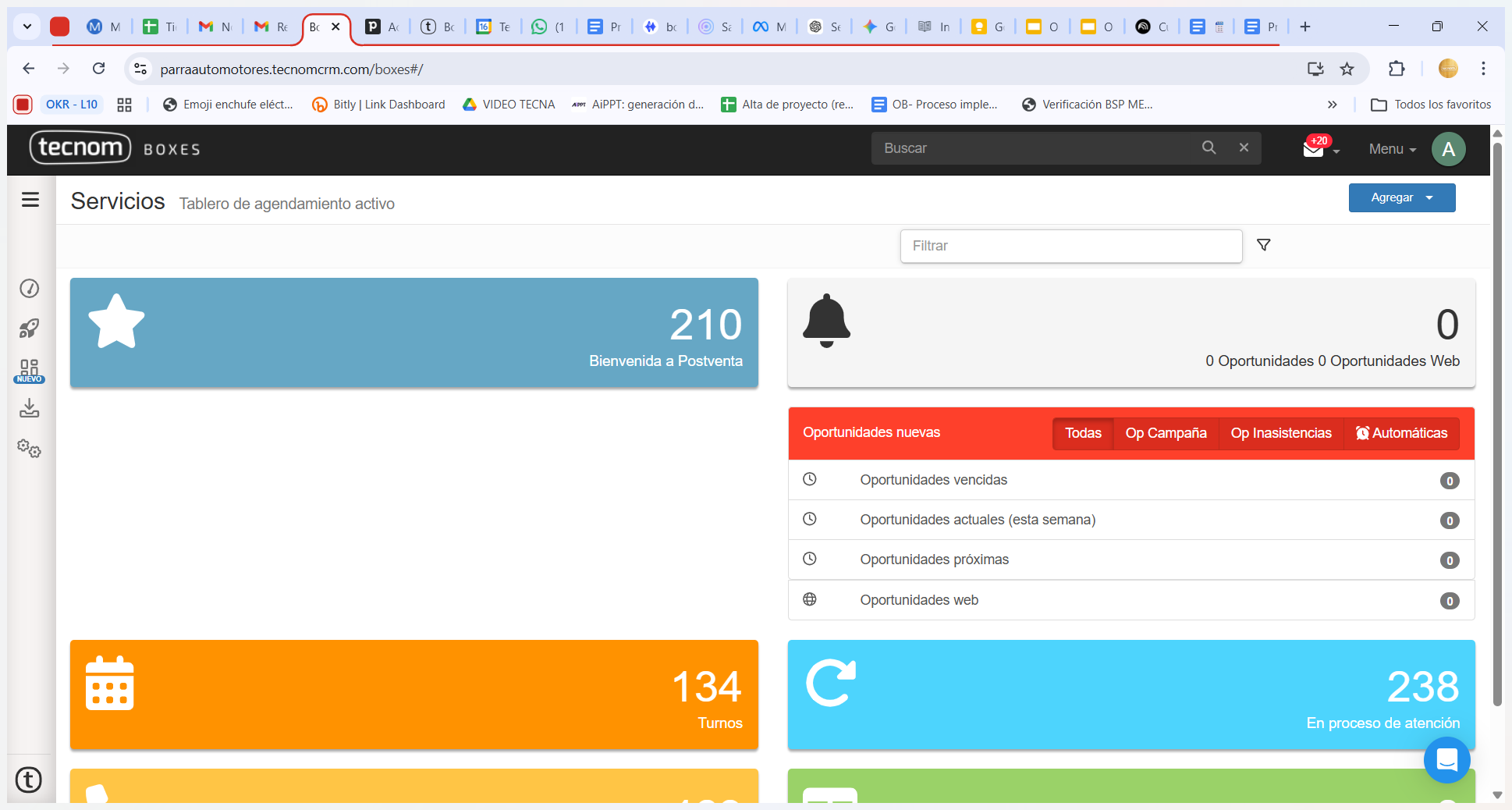The height and width of the screenshot is (810, 1512).
Task: Open the notifications envelope with +20 badge
Action: (1314, 148)
